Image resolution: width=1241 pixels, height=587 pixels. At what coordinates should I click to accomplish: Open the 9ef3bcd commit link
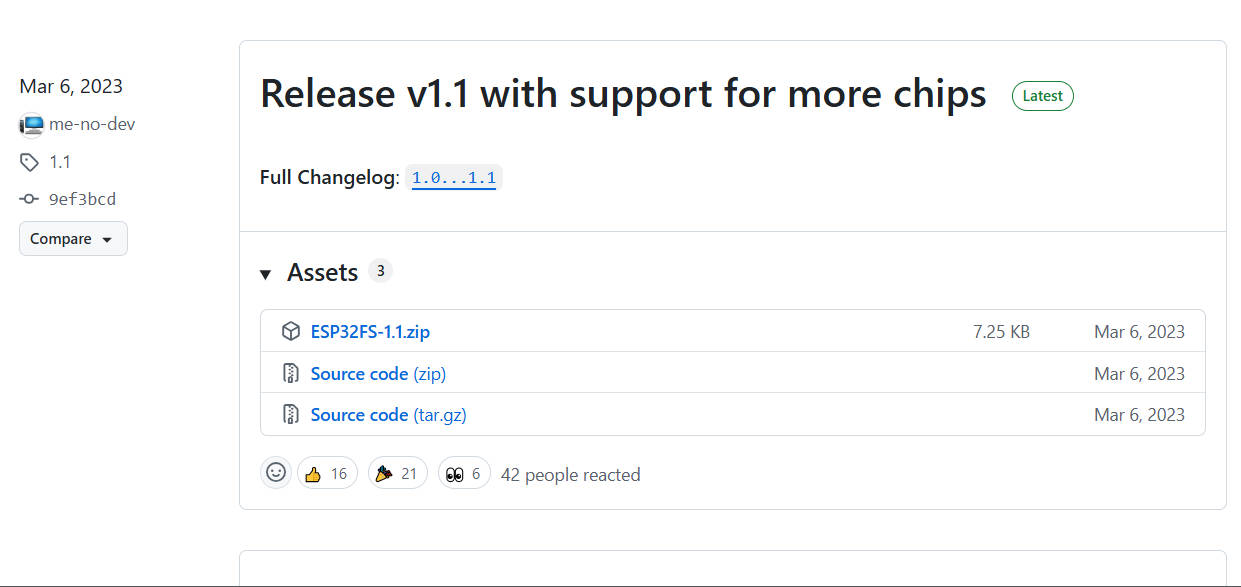(x=82, y=199)
